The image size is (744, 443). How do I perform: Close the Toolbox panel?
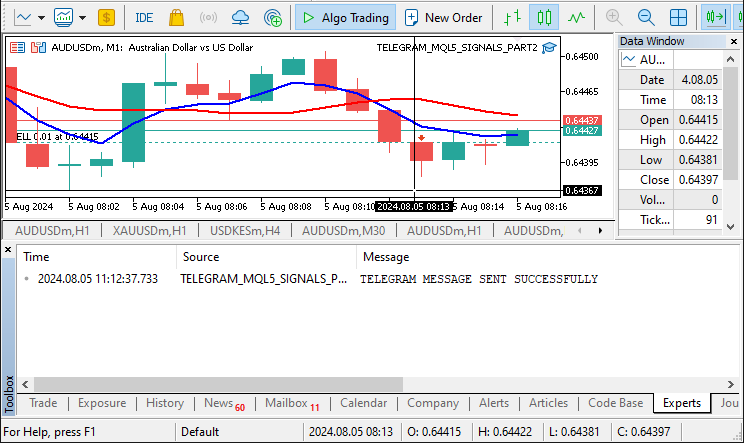point(8,249)
